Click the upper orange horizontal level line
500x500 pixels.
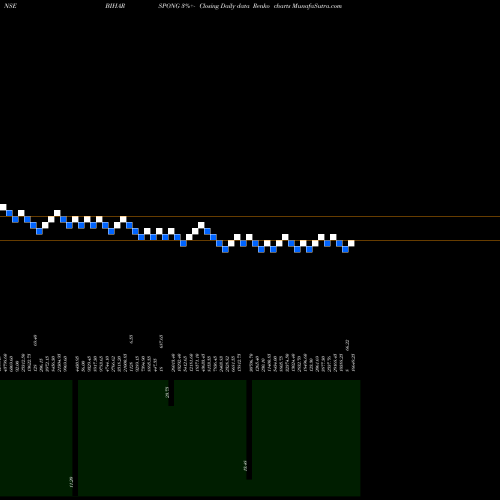tap(250, 217)
